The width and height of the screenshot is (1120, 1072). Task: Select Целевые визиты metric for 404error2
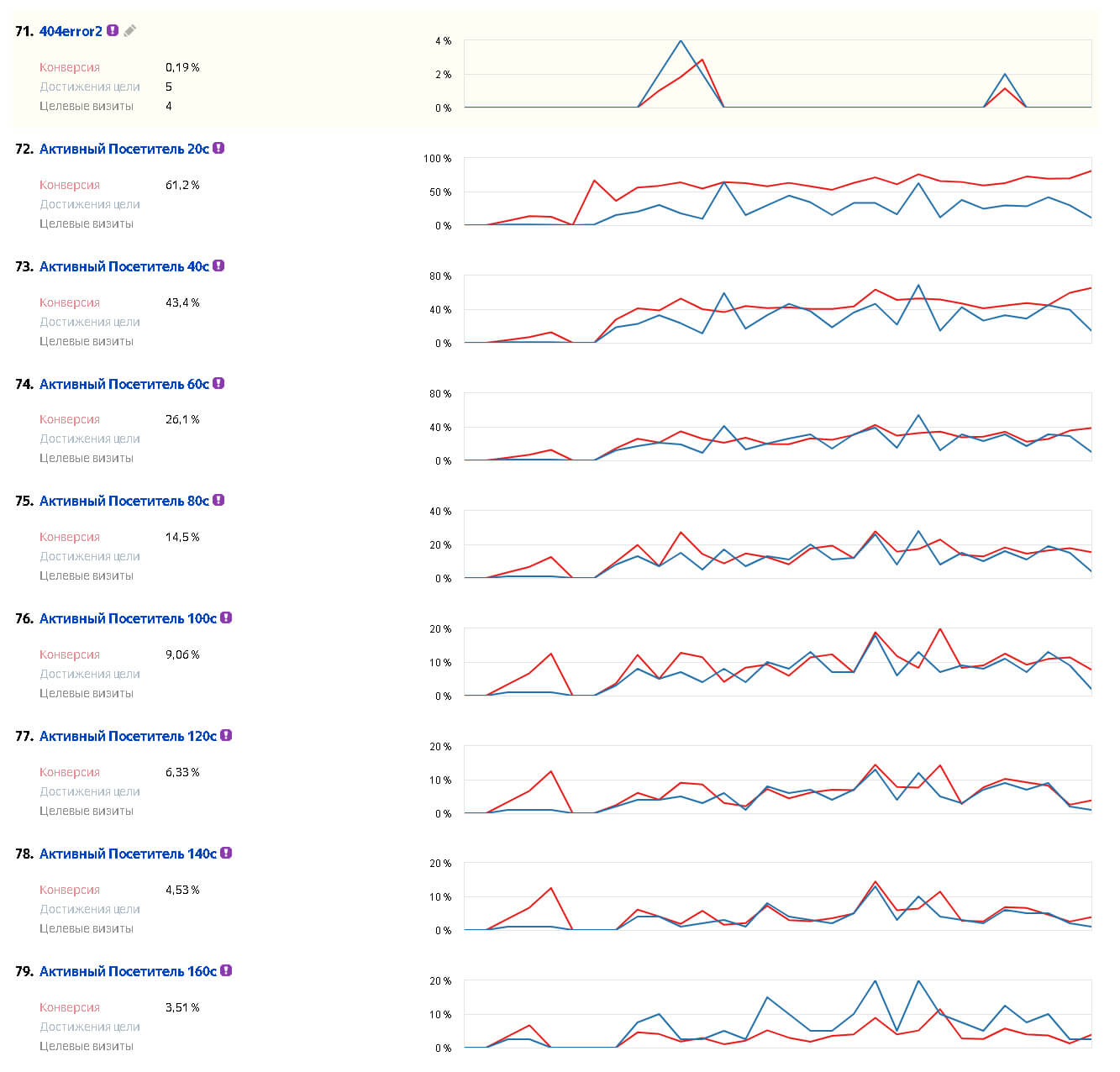coord(87,106)
